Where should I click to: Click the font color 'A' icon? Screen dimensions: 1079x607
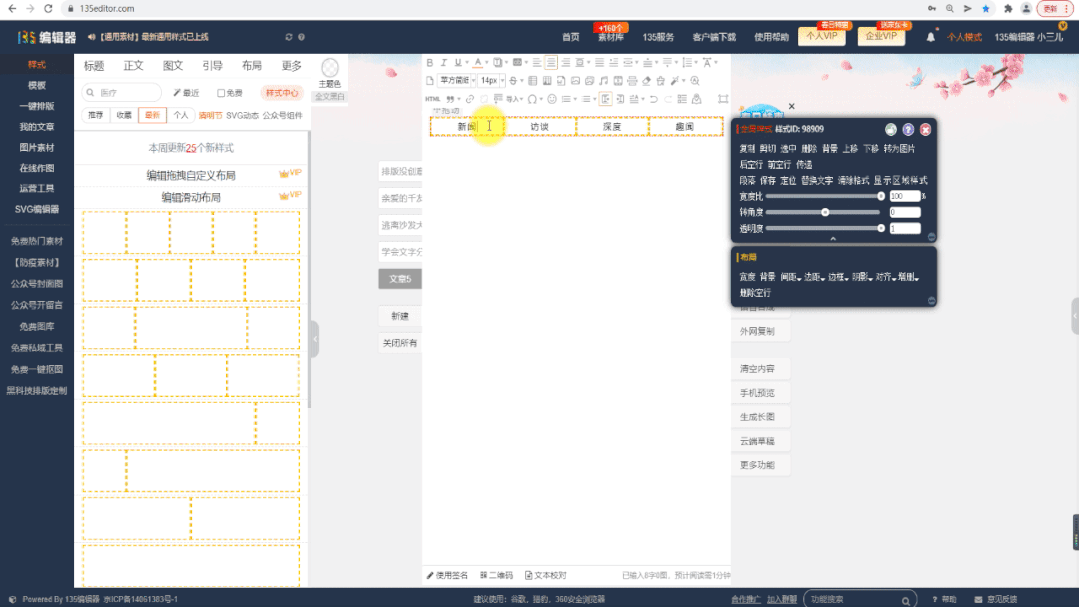478,63
